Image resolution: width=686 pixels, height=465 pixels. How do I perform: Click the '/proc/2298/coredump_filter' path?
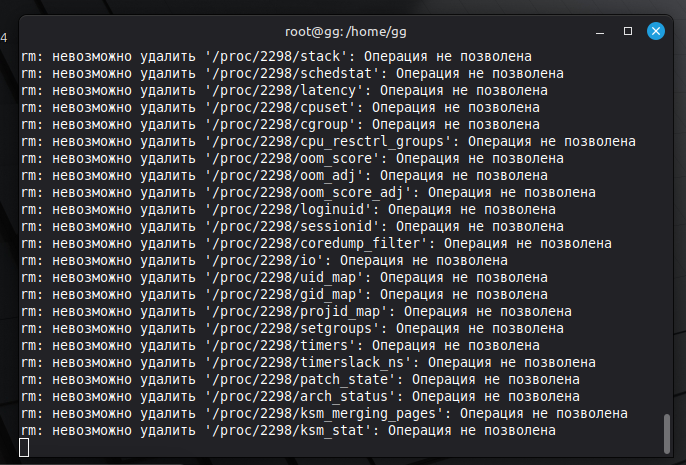coord(316,244)
